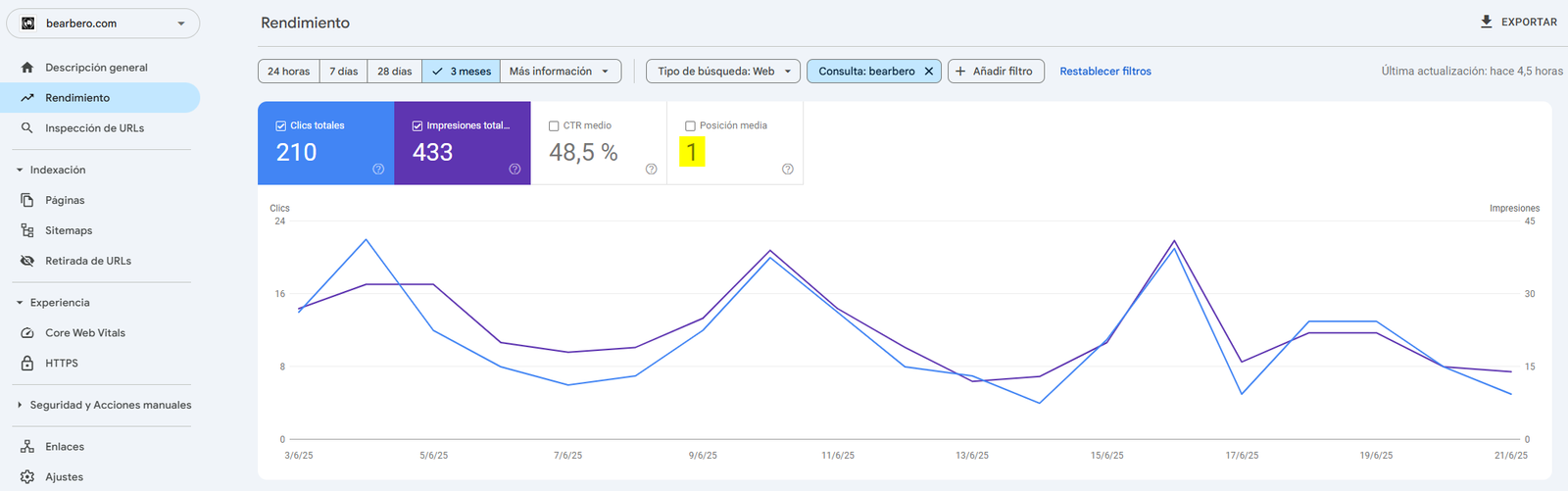Click the help icon on Clics totales card
Image resolution: width=1568 pixels, height=491 pixels.
click(x=378, y=169)
